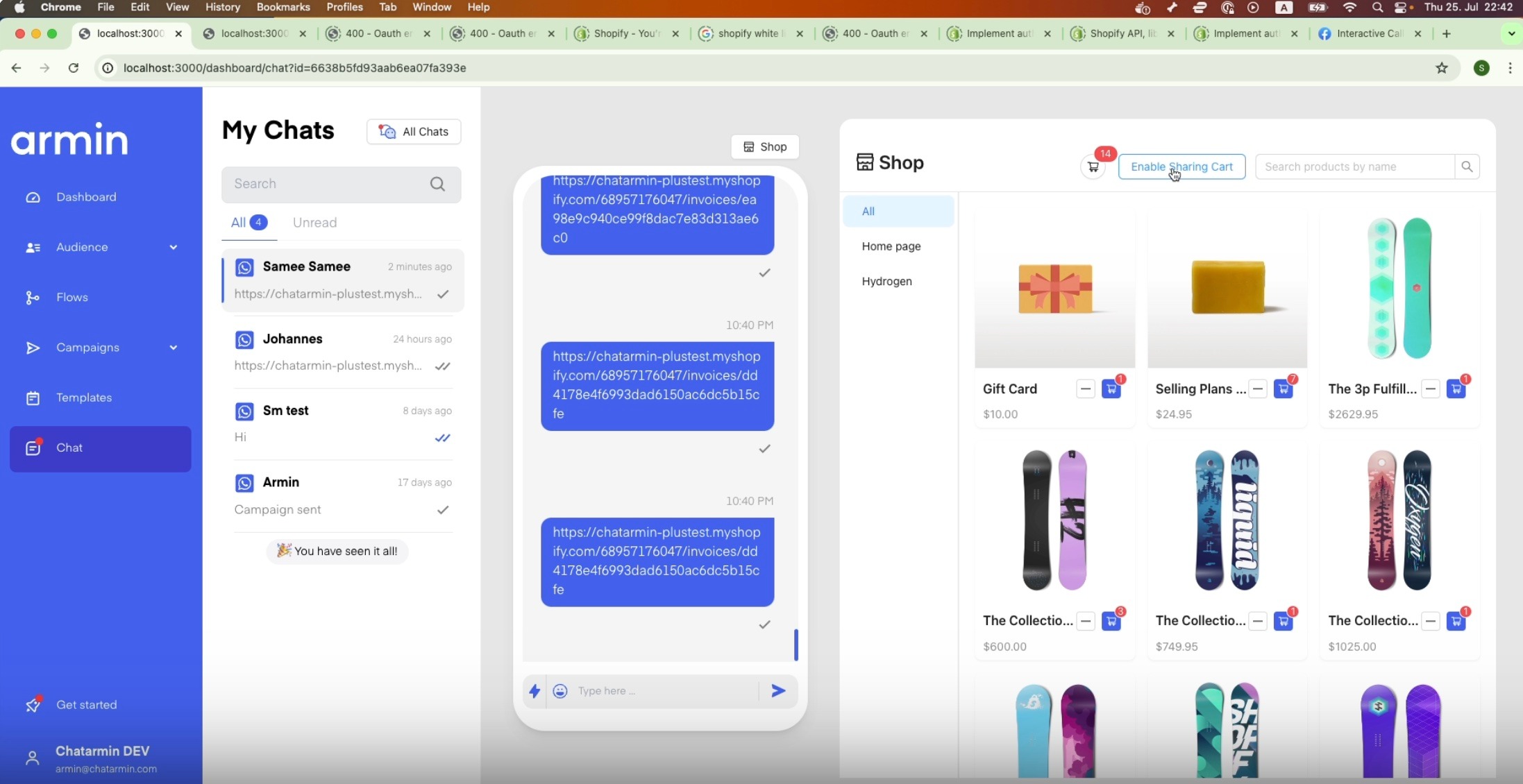The width and height of the screenshot is (1523, 784).
Task: Open Chrome tab list dropdown arrow
Action: (x=1511, y=33)
